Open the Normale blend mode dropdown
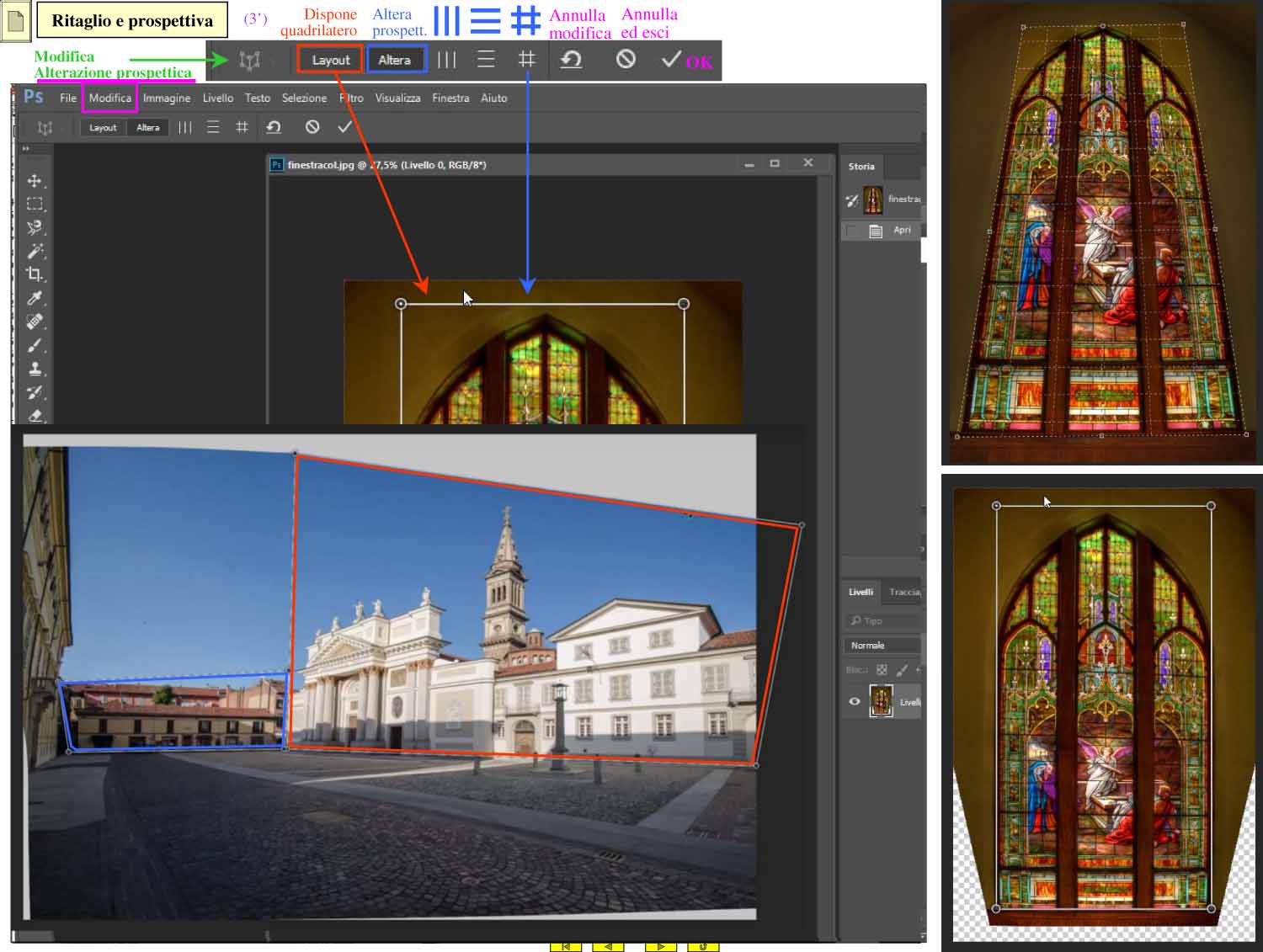This screenshot has height=952, width=1263. 881,646
